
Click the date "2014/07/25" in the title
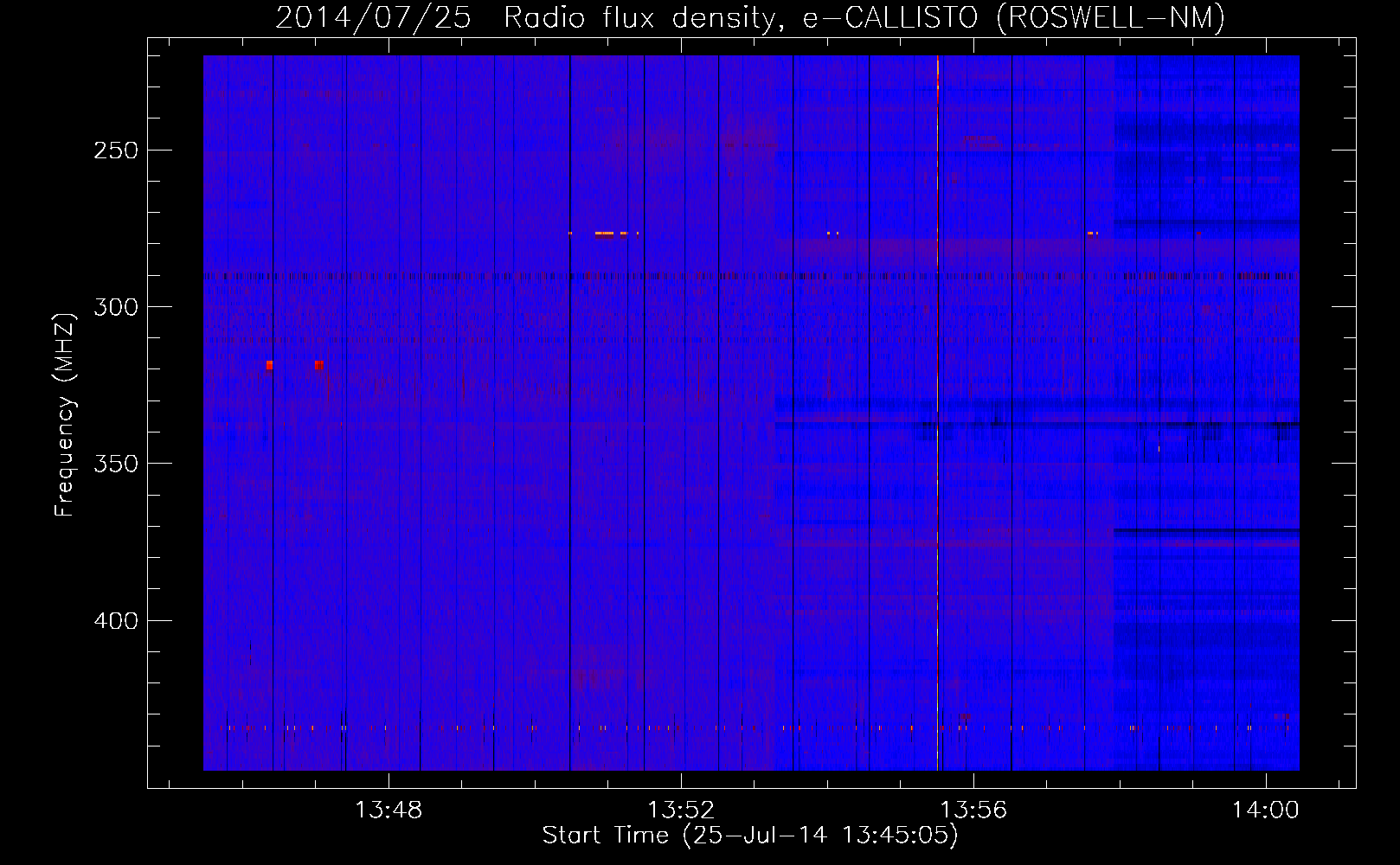pyautogui.click(x=373, y=17)
